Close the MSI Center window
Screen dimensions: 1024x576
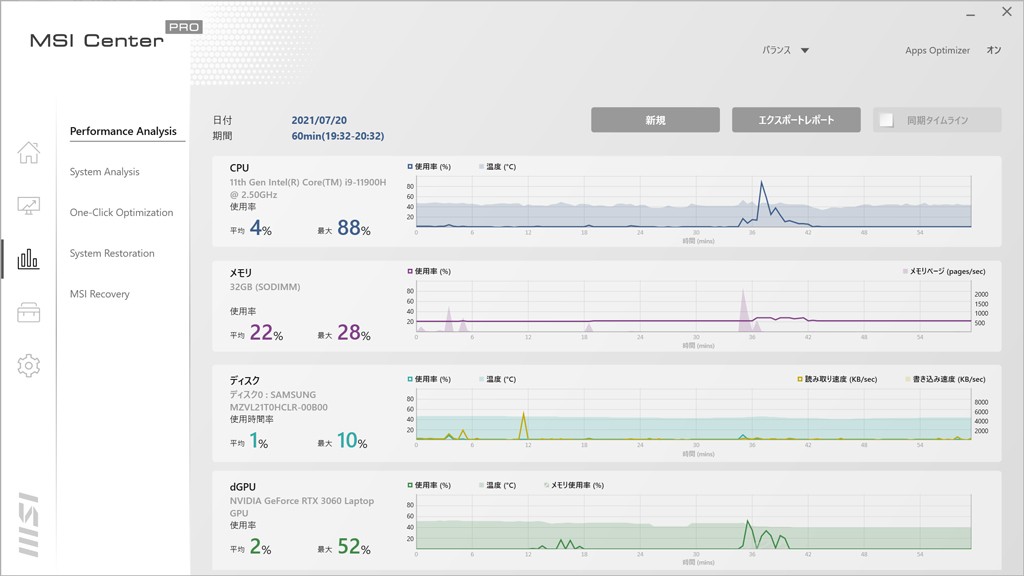click(x=1006, y=13)
